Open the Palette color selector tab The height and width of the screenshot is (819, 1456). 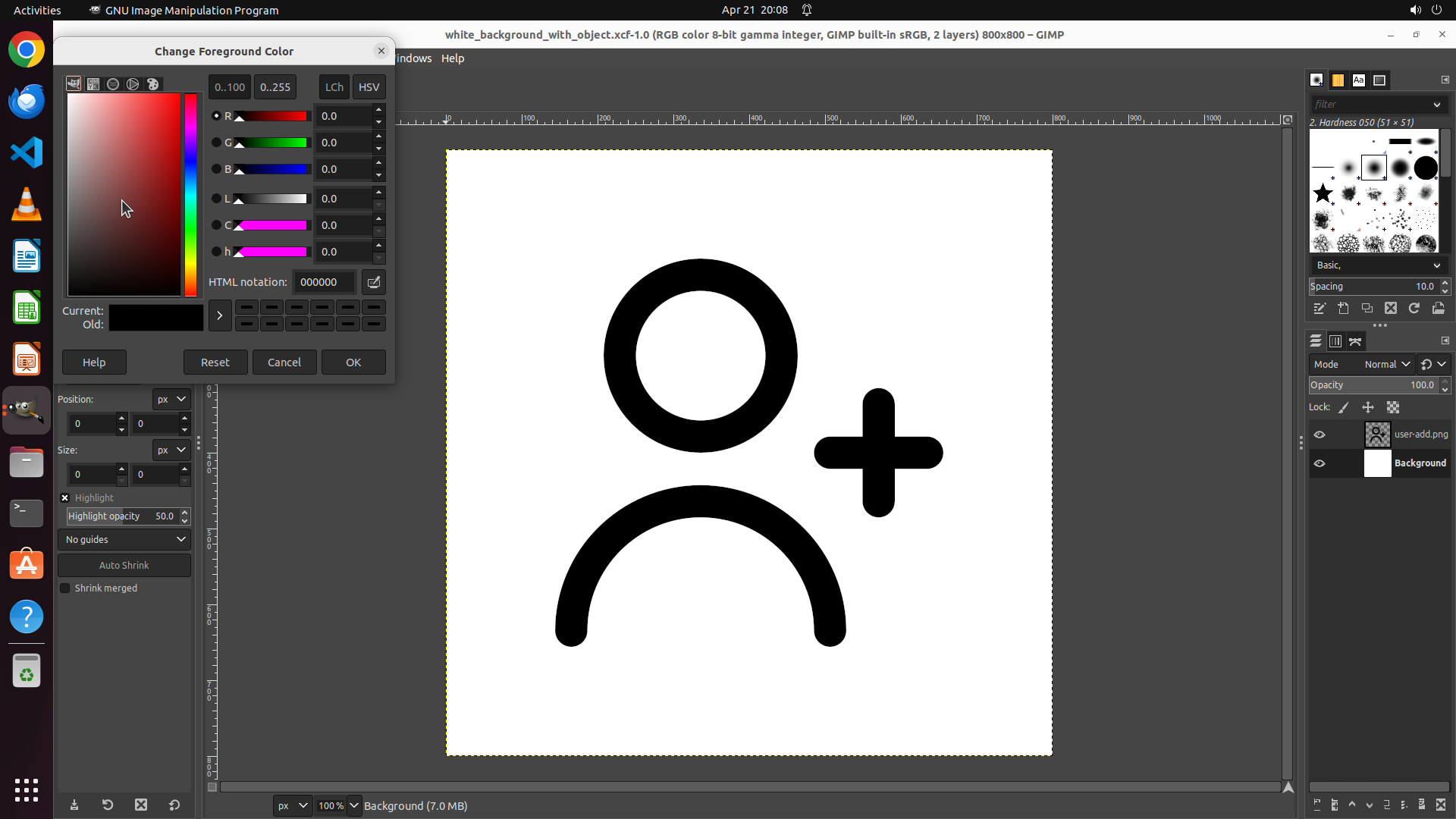click(153, 84)
